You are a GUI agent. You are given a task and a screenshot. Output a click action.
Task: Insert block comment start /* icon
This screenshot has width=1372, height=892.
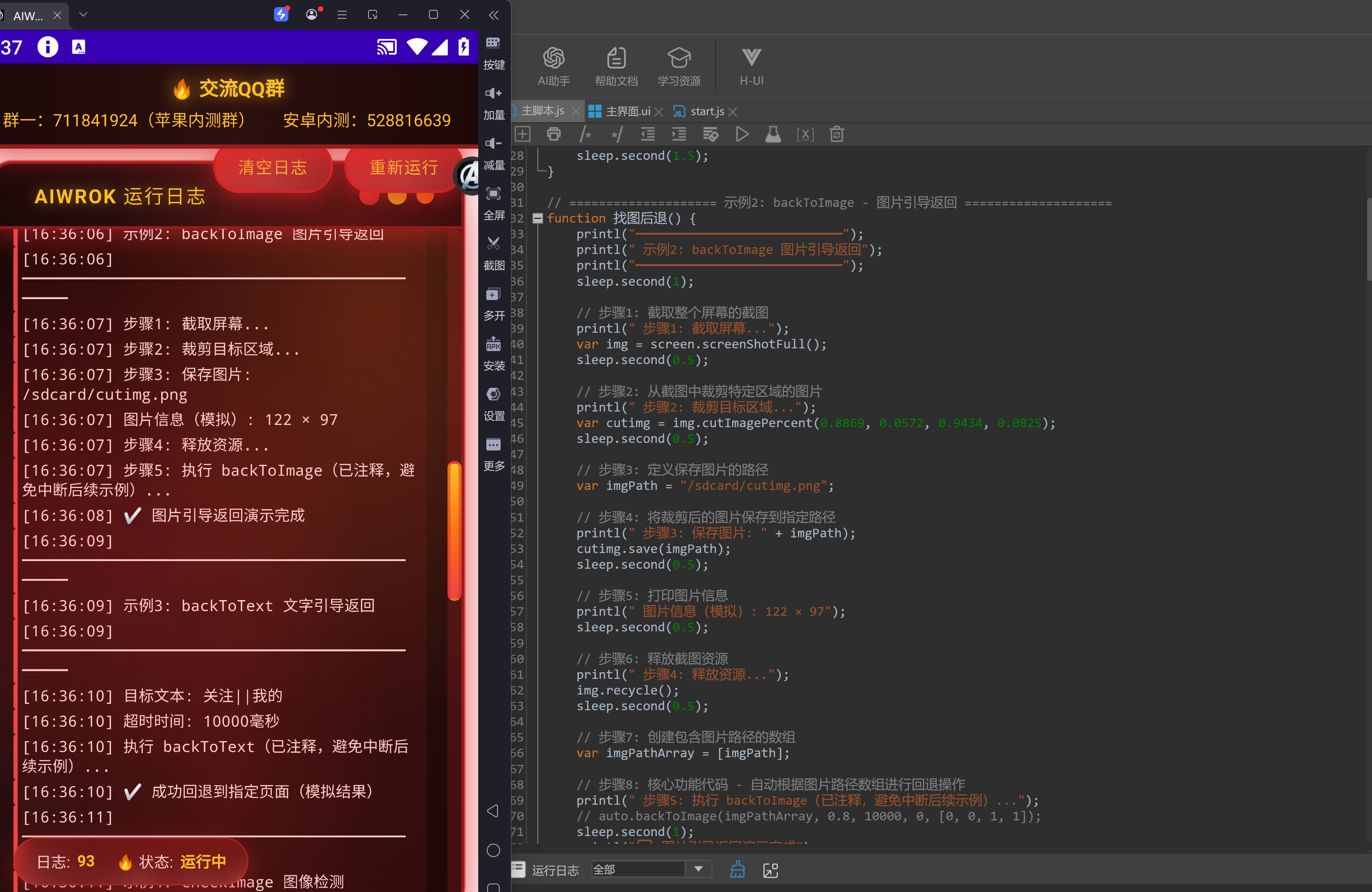585,134
